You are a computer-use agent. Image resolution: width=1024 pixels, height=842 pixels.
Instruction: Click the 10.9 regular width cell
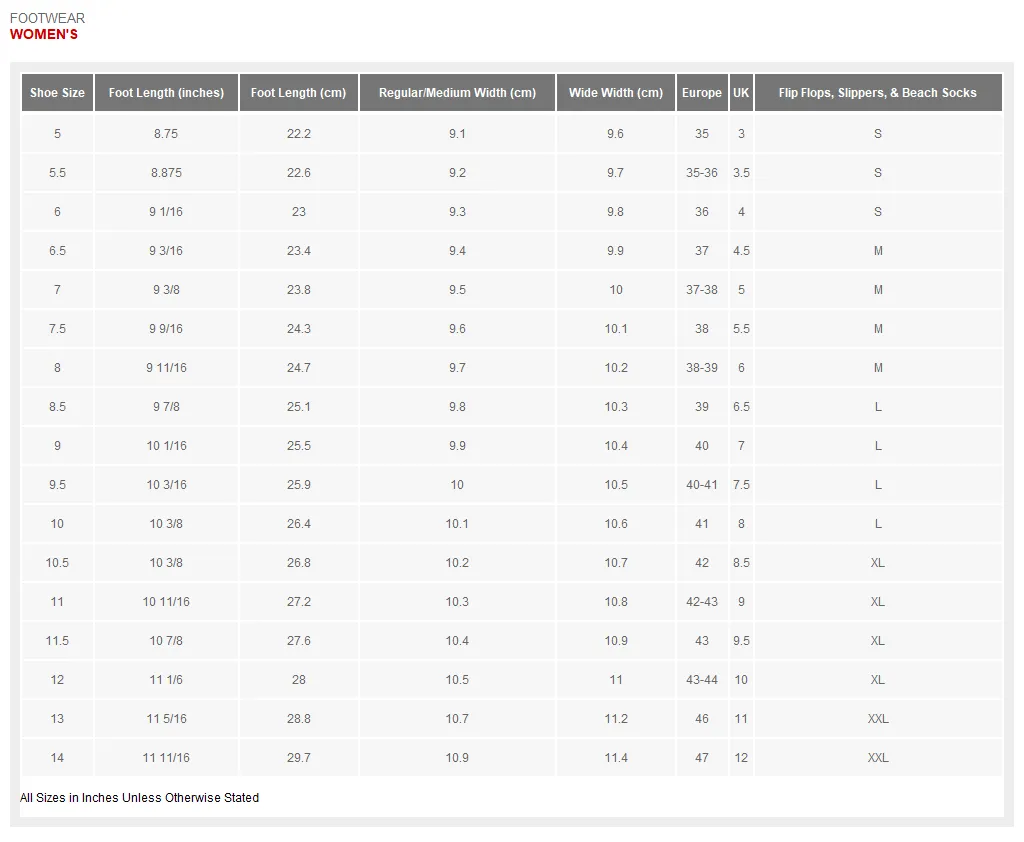(x=457, y=758)
